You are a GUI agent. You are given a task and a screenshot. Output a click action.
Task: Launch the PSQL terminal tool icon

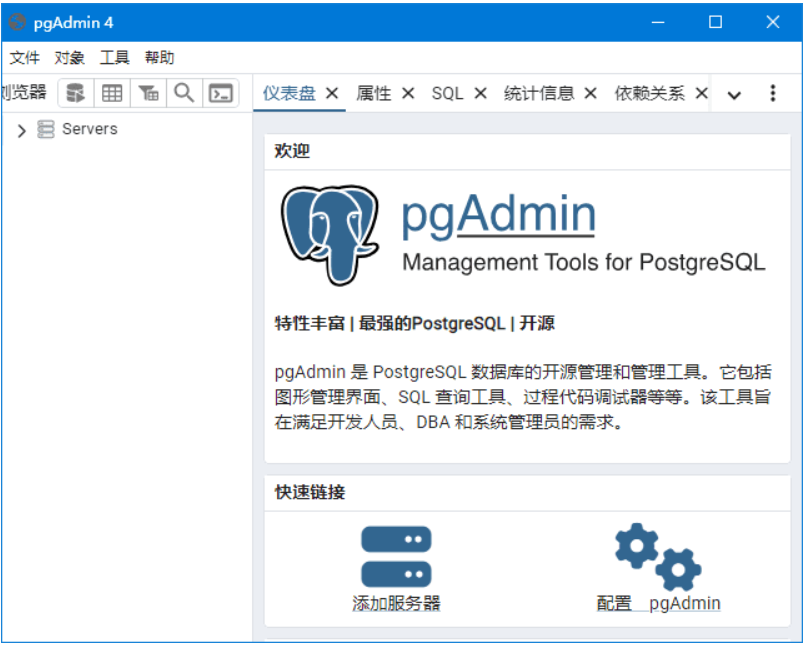pos(221,93)
